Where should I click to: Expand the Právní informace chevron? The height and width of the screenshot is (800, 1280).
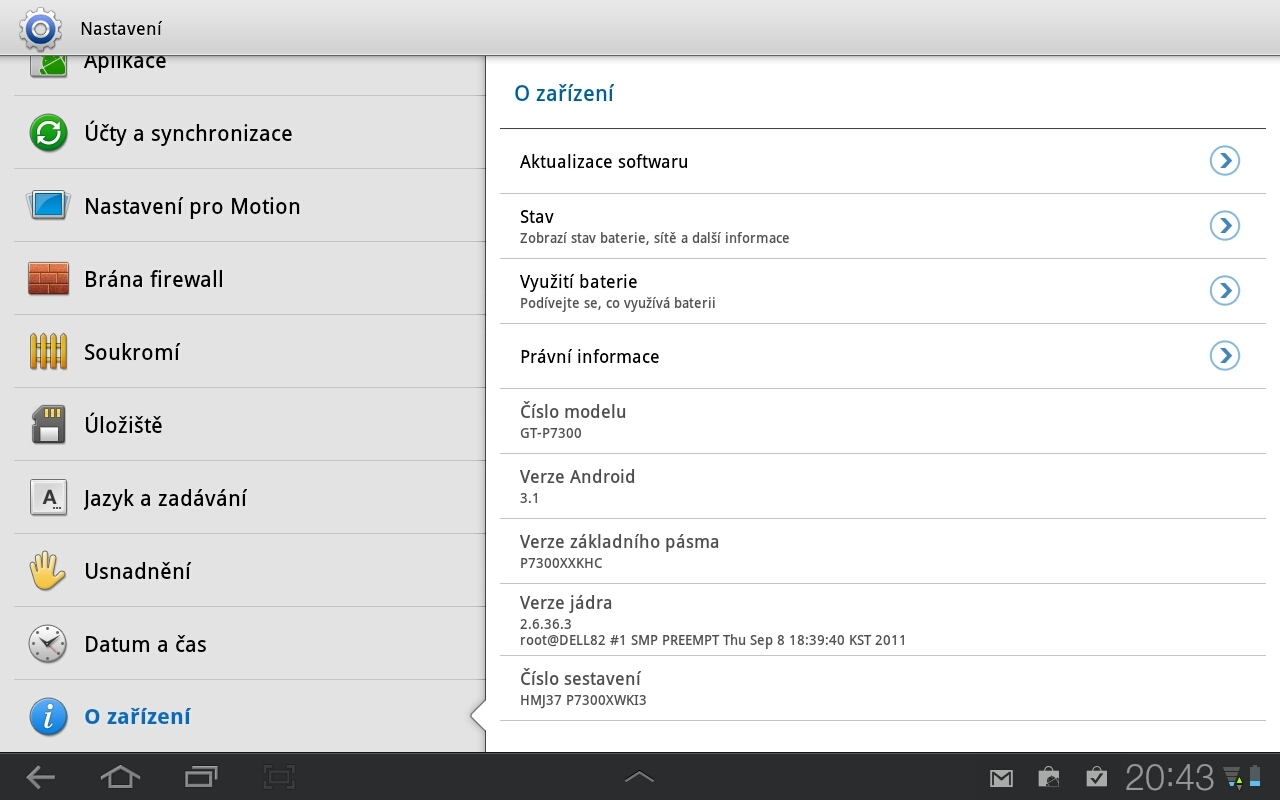tap(1224, 356)
